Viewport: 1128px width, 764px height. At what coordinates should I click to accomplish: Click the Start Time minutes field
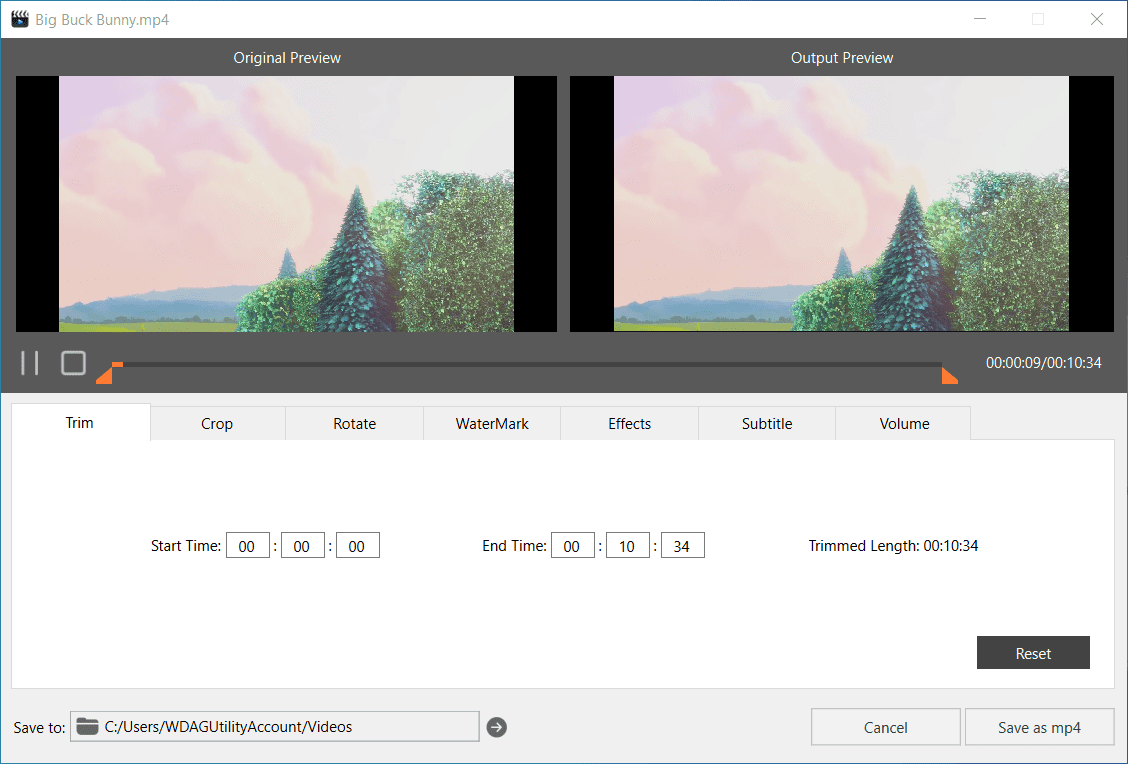tap(303, 545)
